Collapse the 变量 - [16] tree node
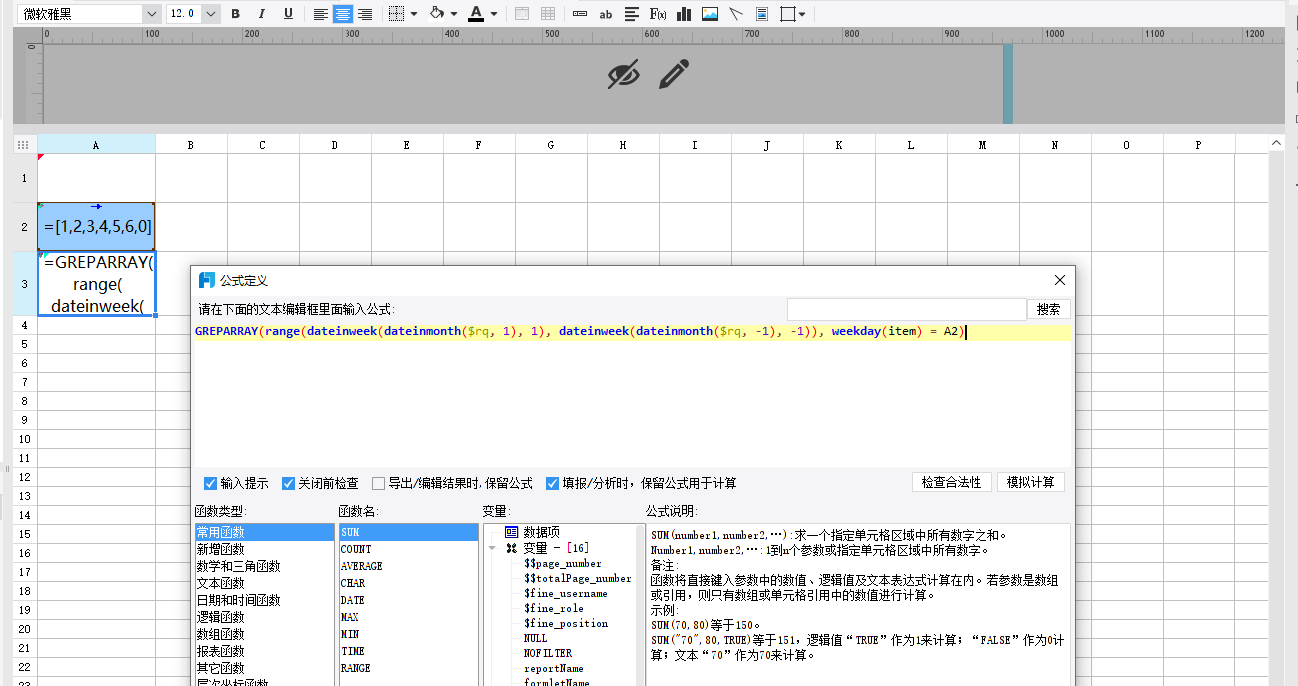This screenshot has width=1298, height=686. pyautogui.click(x=492, y=548)
